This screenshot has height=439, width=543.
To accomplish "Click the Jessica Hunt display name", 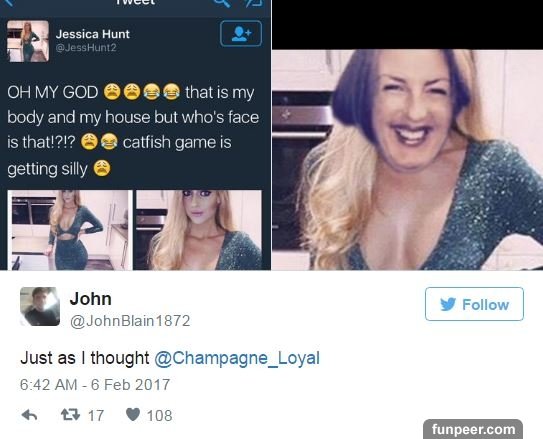I will pyautogui.click(x=93, y=34).
